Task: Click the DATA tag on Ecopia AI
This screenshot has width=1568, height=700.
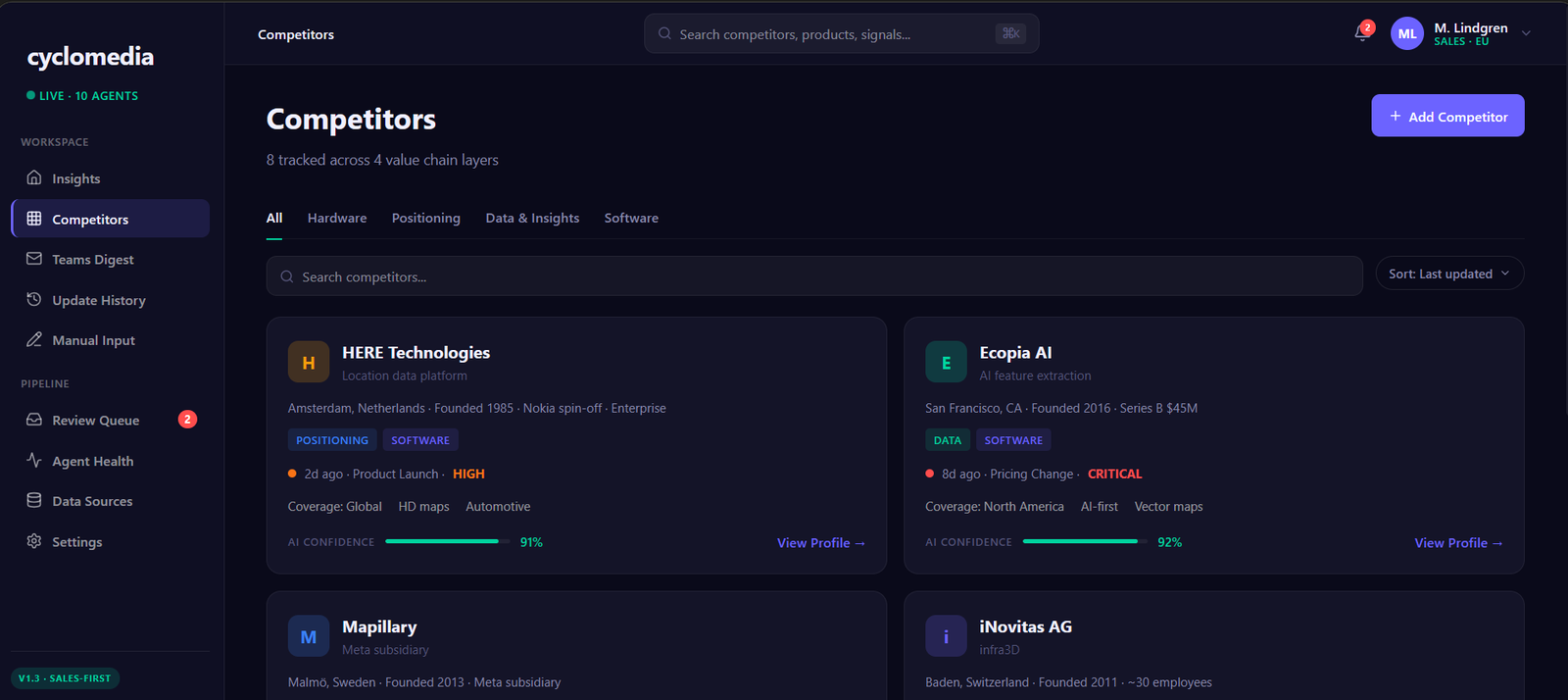Action: coord(948,440)
